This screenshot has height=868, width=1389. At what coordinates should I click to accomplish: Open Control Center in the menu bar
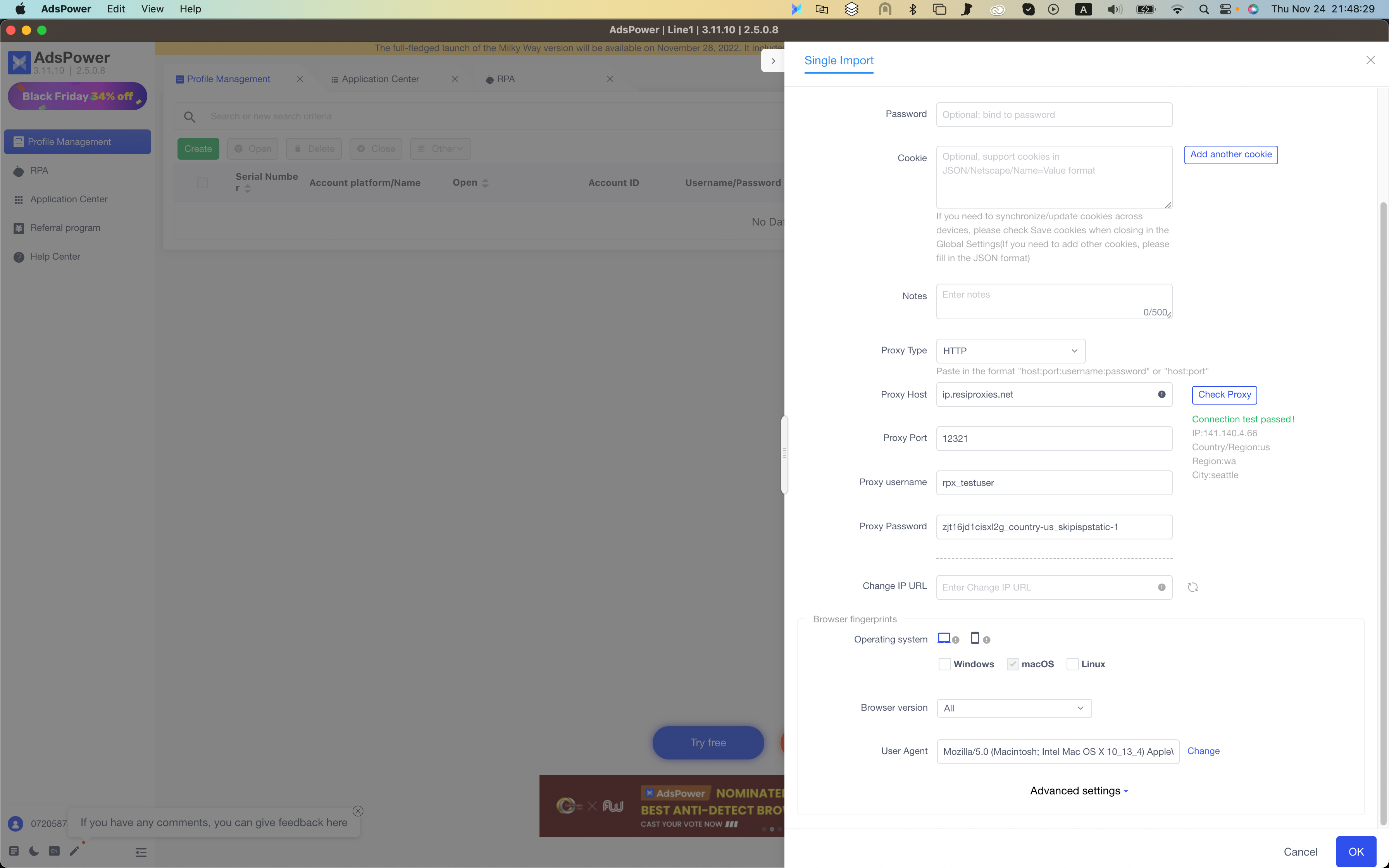click(x=1225, y=9)
